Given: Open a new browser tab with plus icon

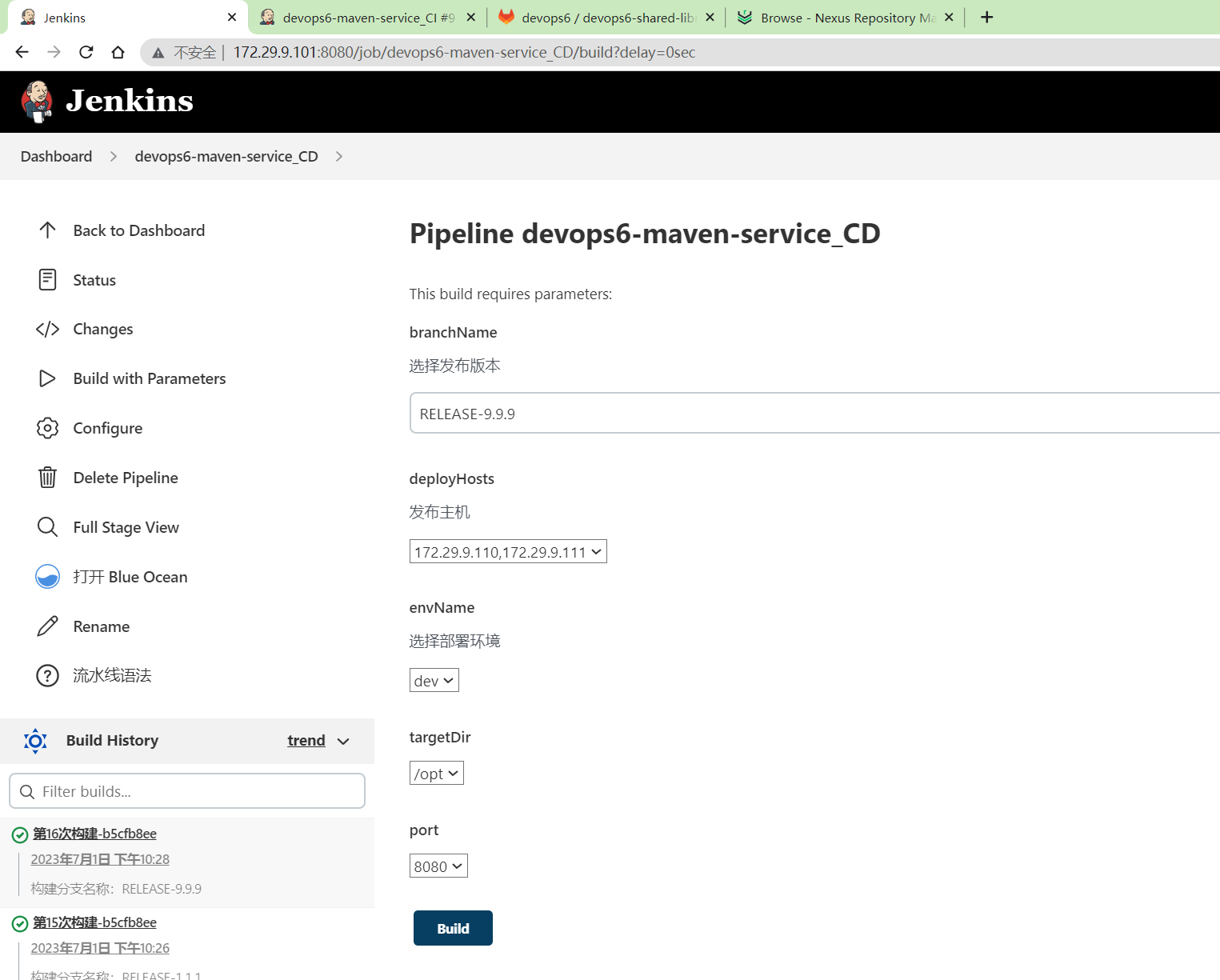Looking at the screenshot, I should pos(987,18).
